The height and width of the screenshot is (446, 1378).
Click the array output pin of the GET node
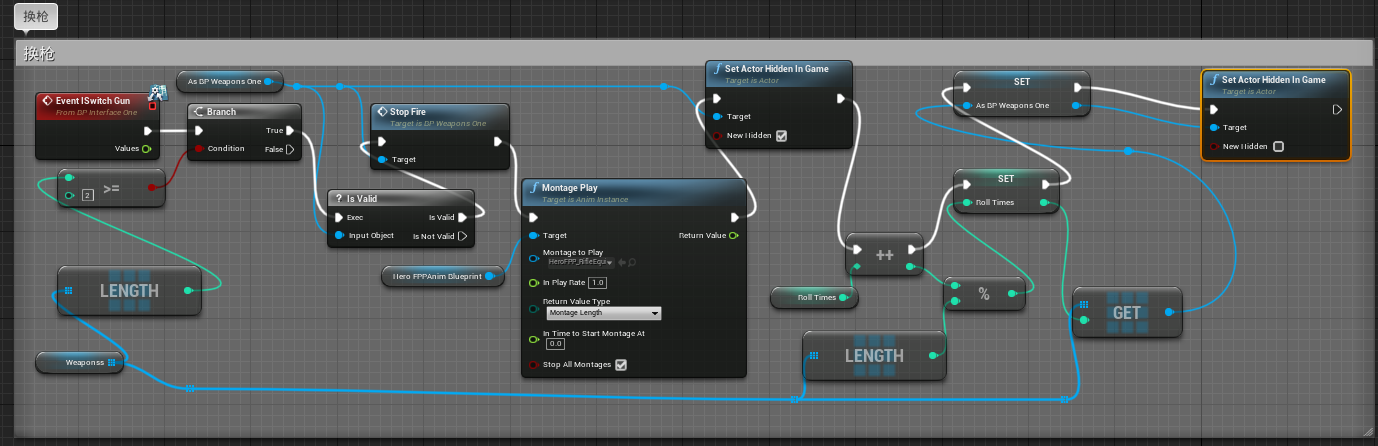click(x=1169, y=312)
